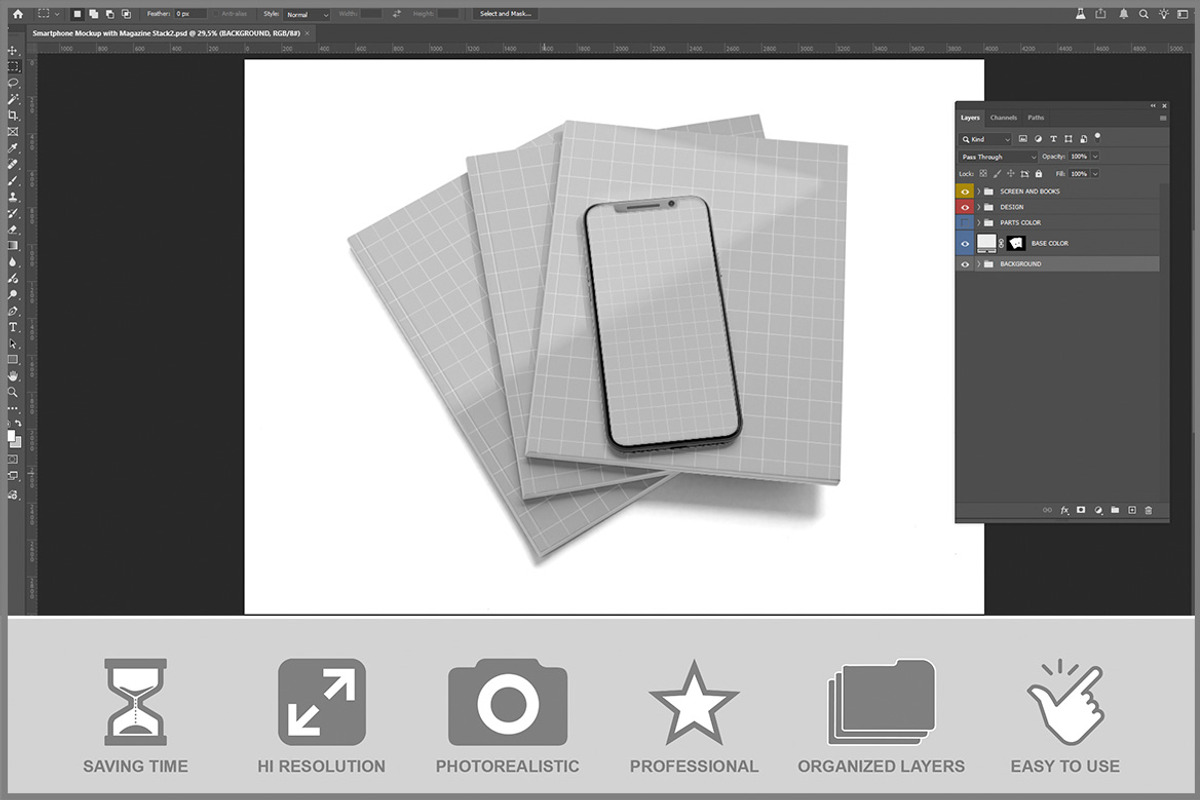Image resolution: width=1200 pixels, height=800 pixels.
Task: Select the Rectangle shape tool
Action: 13,359
